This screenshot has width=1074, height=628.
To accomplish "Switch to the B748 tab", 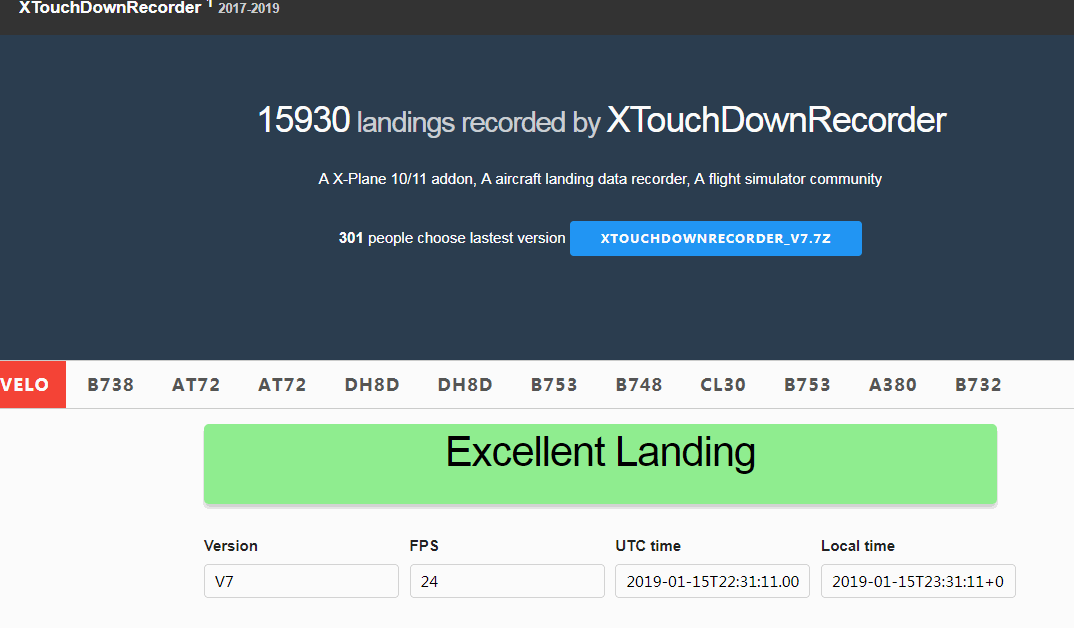I will (639, 384).
